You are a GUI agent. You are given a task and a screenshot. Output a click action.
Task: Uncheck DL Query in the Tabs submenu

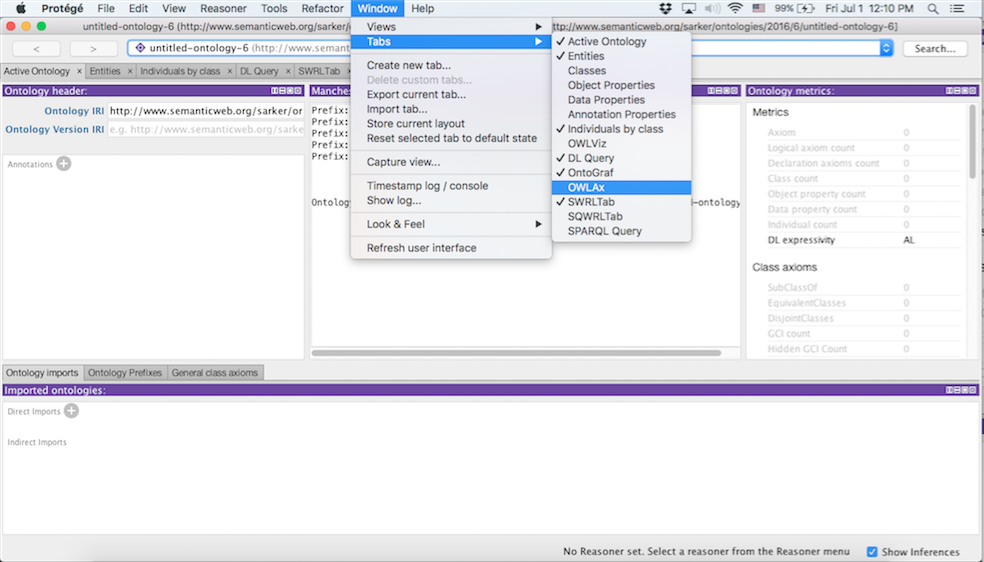coord(621,158)
